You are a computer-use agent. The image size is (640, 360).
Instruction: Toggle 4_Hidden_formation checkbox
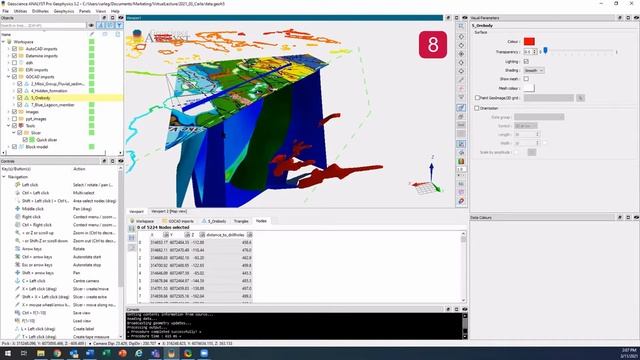click(x=20, y=91)
